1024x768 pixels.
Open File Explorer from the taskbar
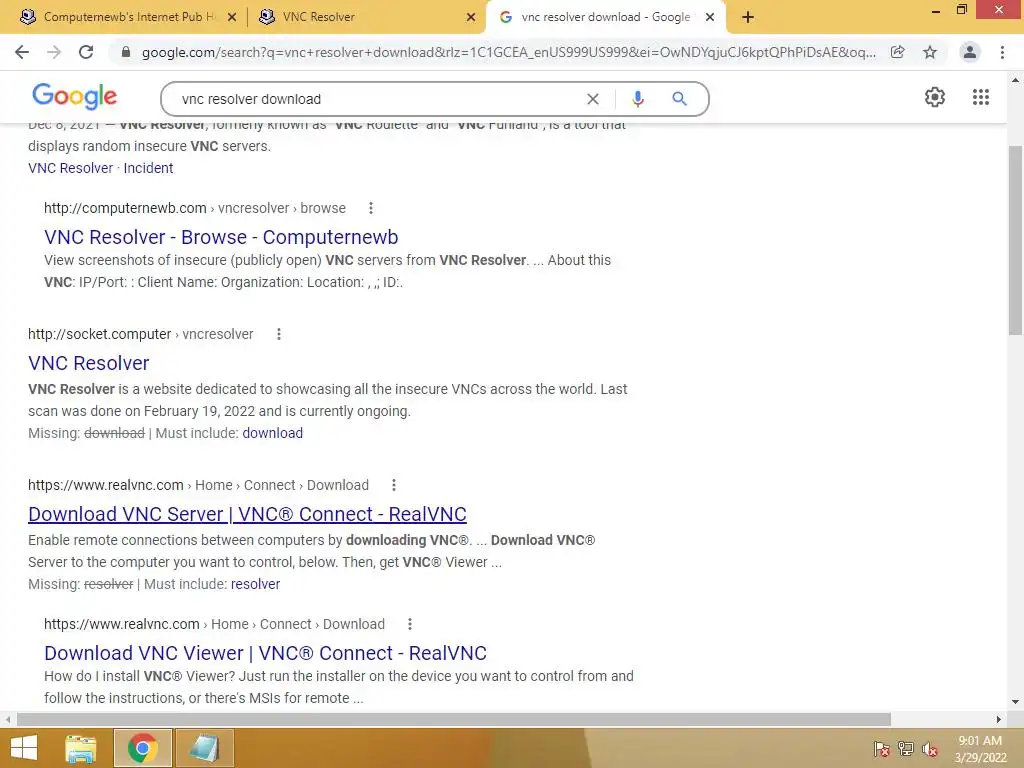[81, 748]
